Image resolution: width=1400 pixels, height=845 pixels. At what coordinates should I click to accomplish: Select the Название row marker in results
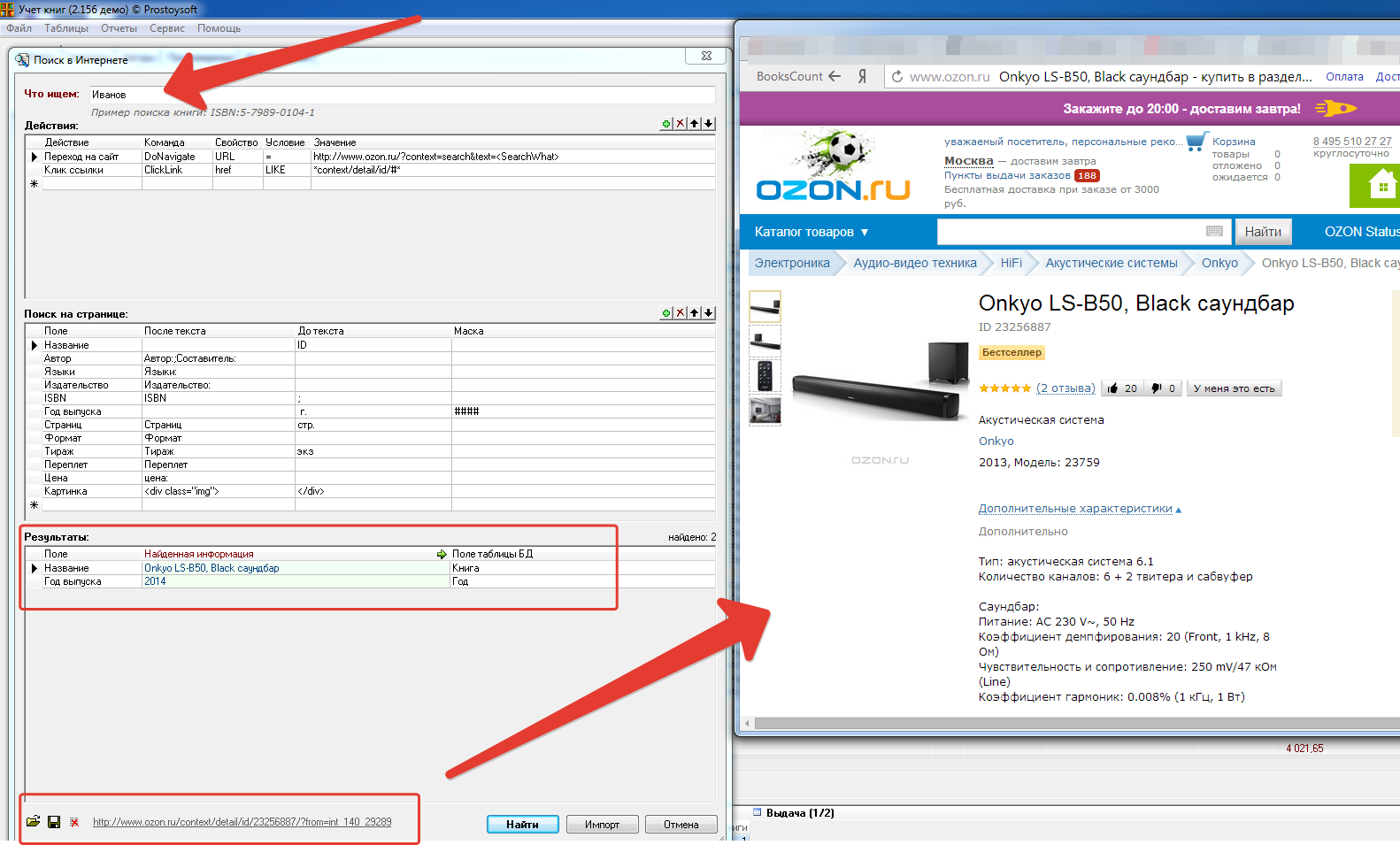point(35,568)
